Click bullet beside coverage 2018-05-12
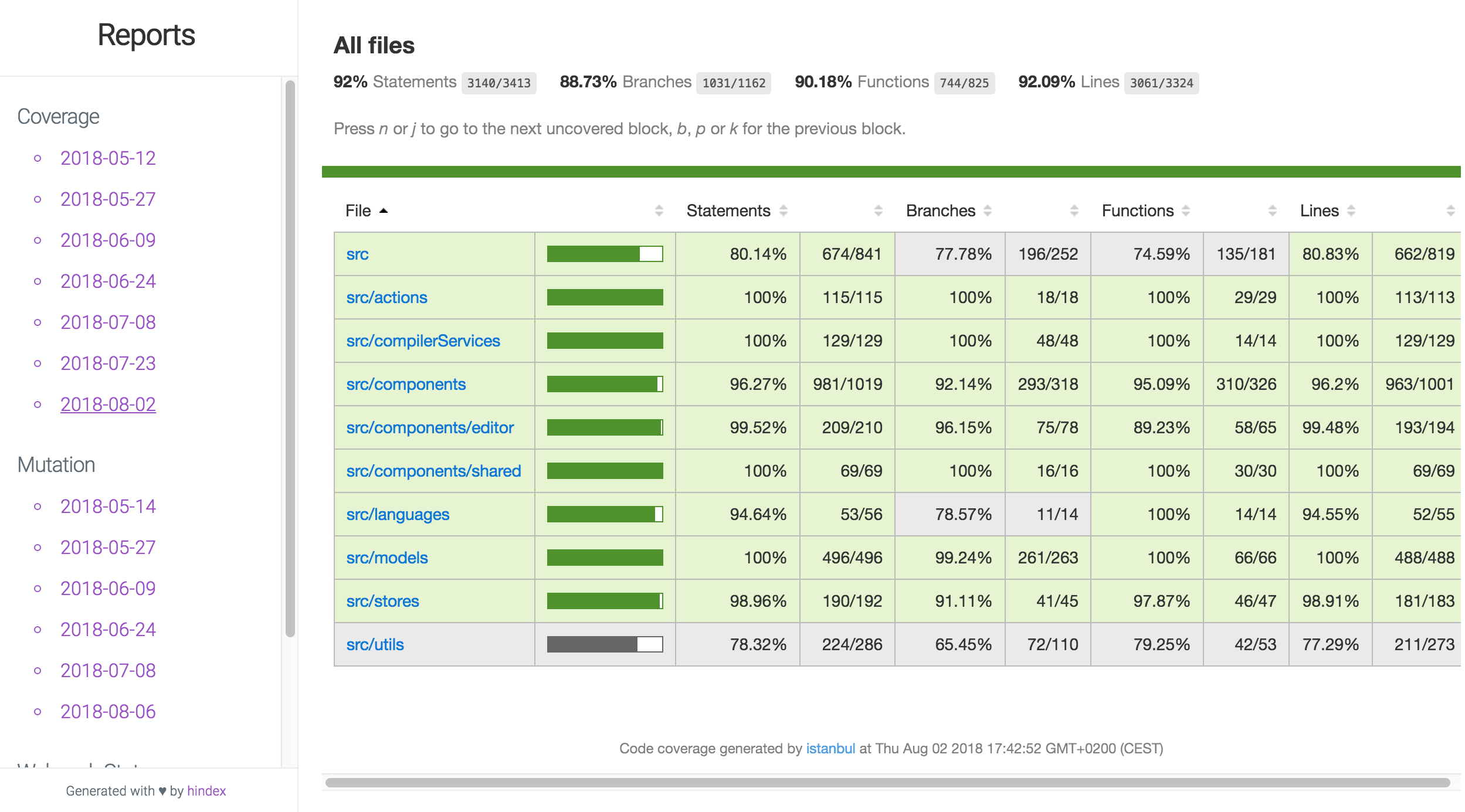The width and height of the screenshot is (1465, 812). click(38, 158)
